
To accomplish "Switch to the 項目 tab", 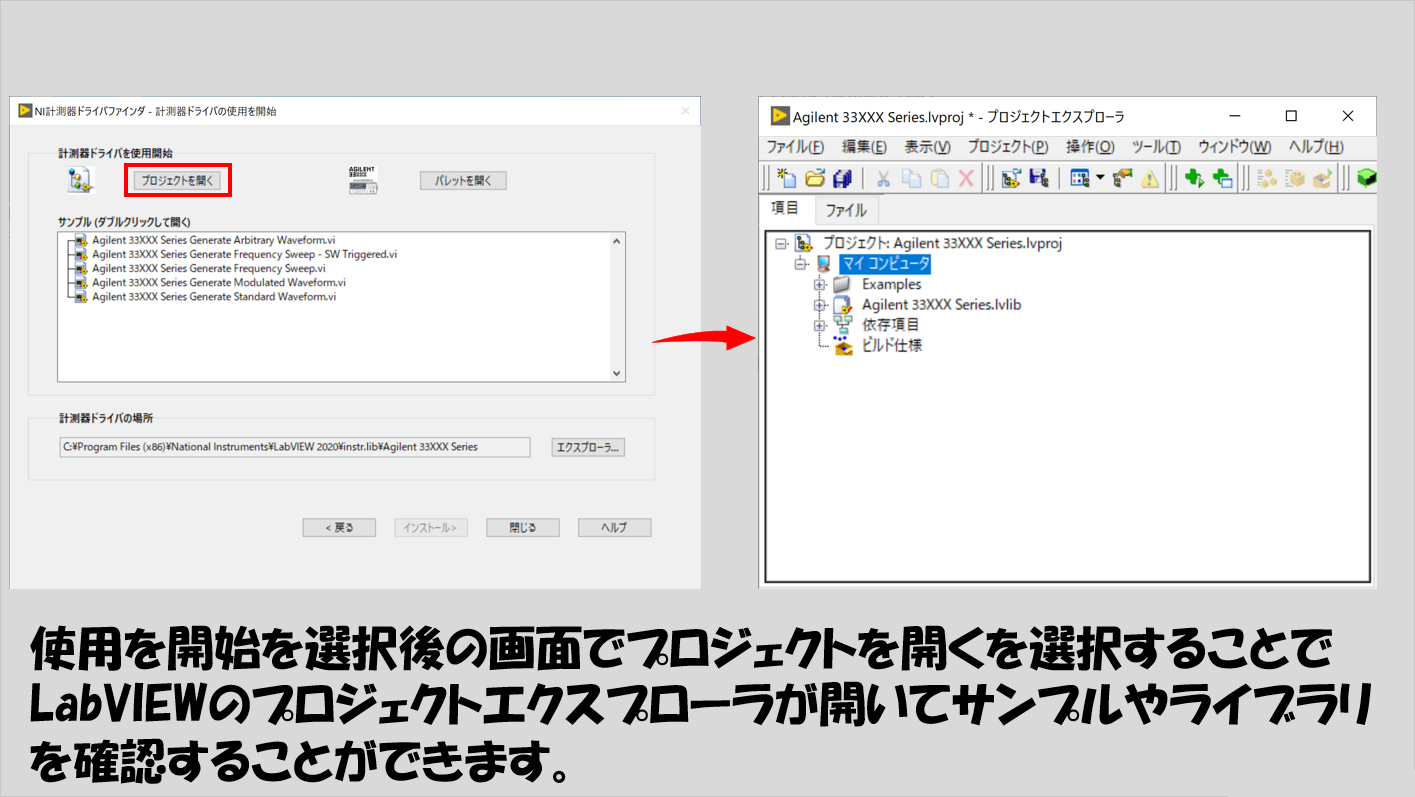I will (785, 208).
